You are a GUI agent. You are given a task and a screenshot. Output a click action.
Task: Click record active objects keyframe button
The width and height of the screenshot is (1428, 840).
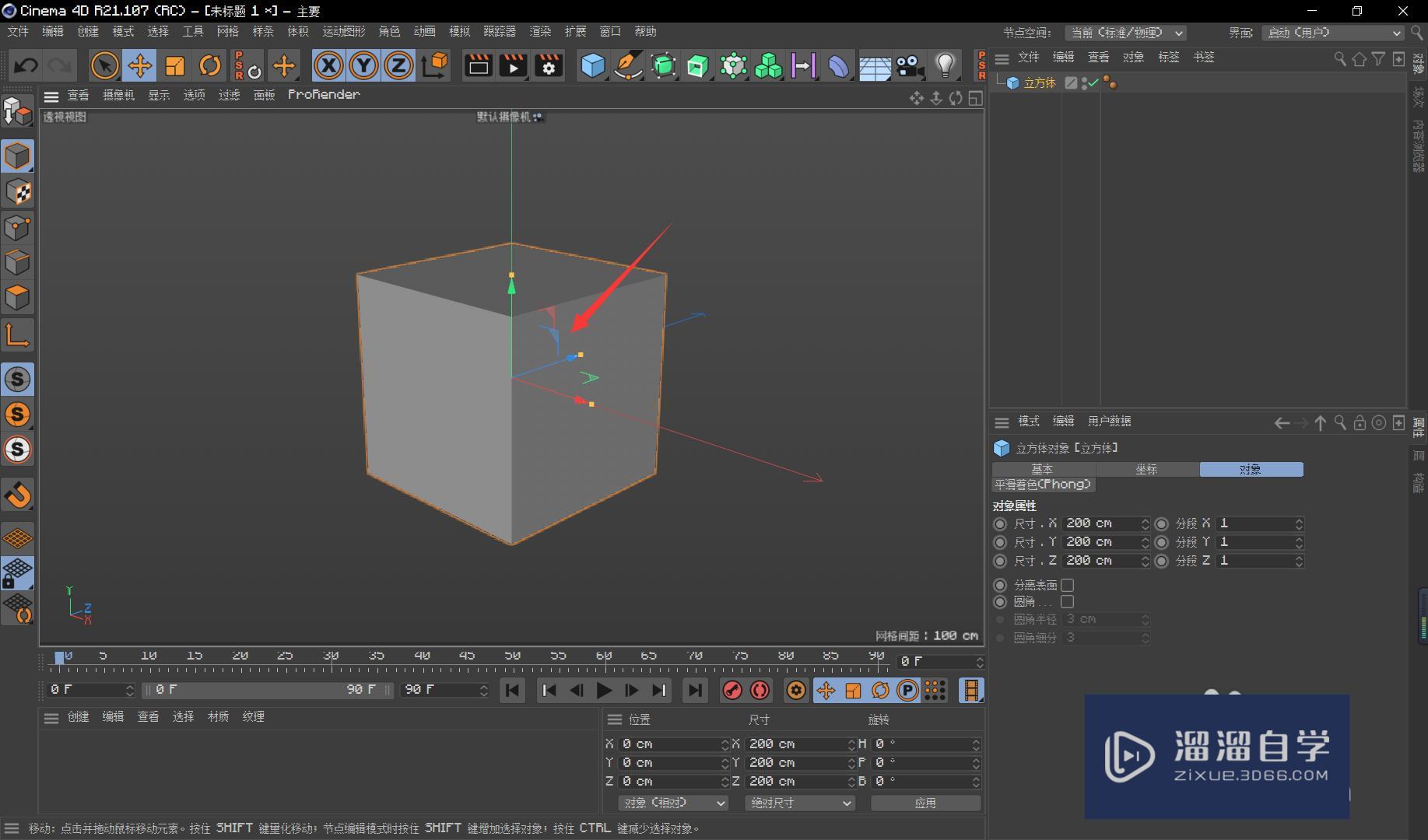point(732,690)
